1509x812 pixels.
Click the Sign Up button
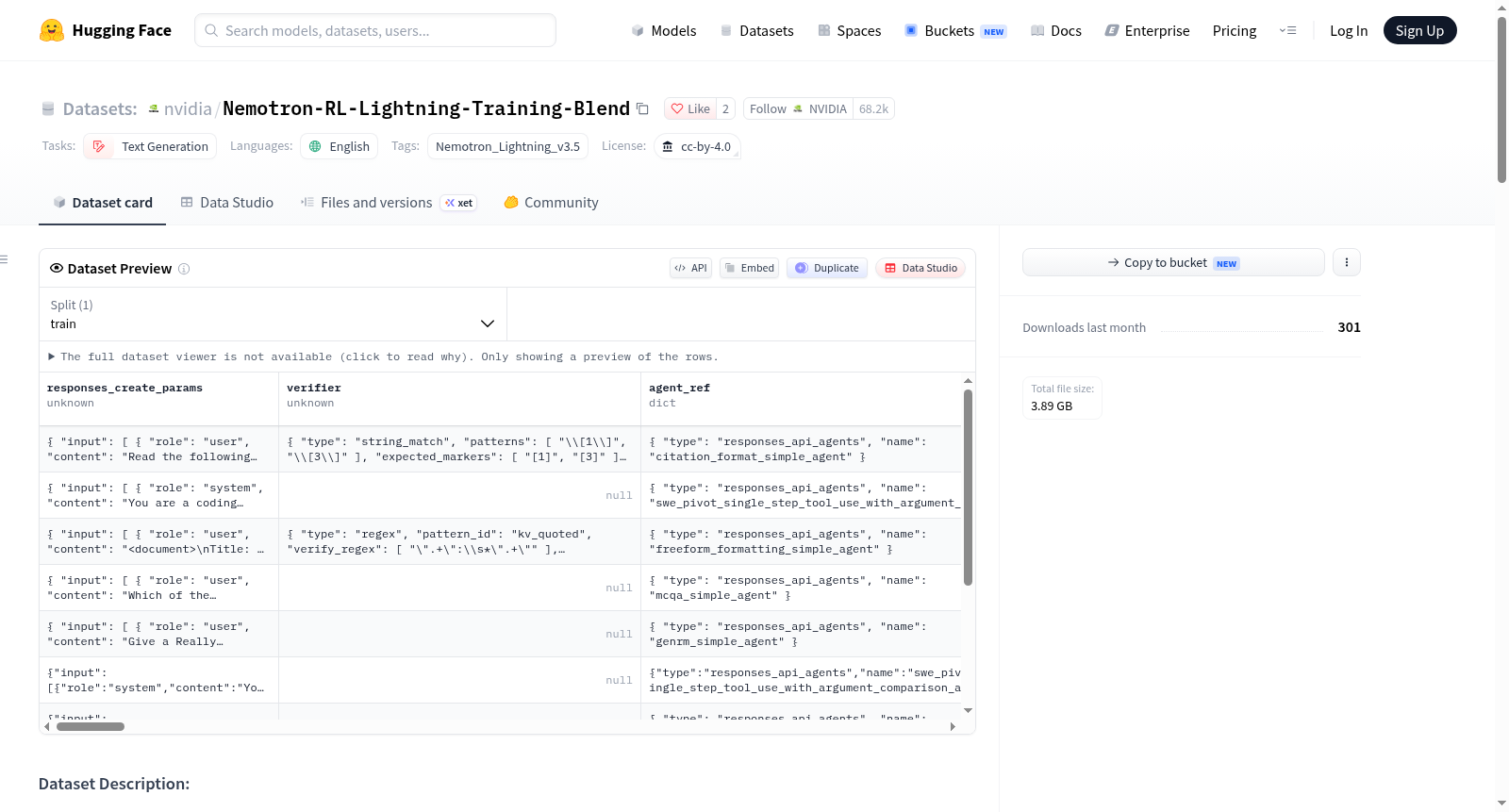[1419, 30]
